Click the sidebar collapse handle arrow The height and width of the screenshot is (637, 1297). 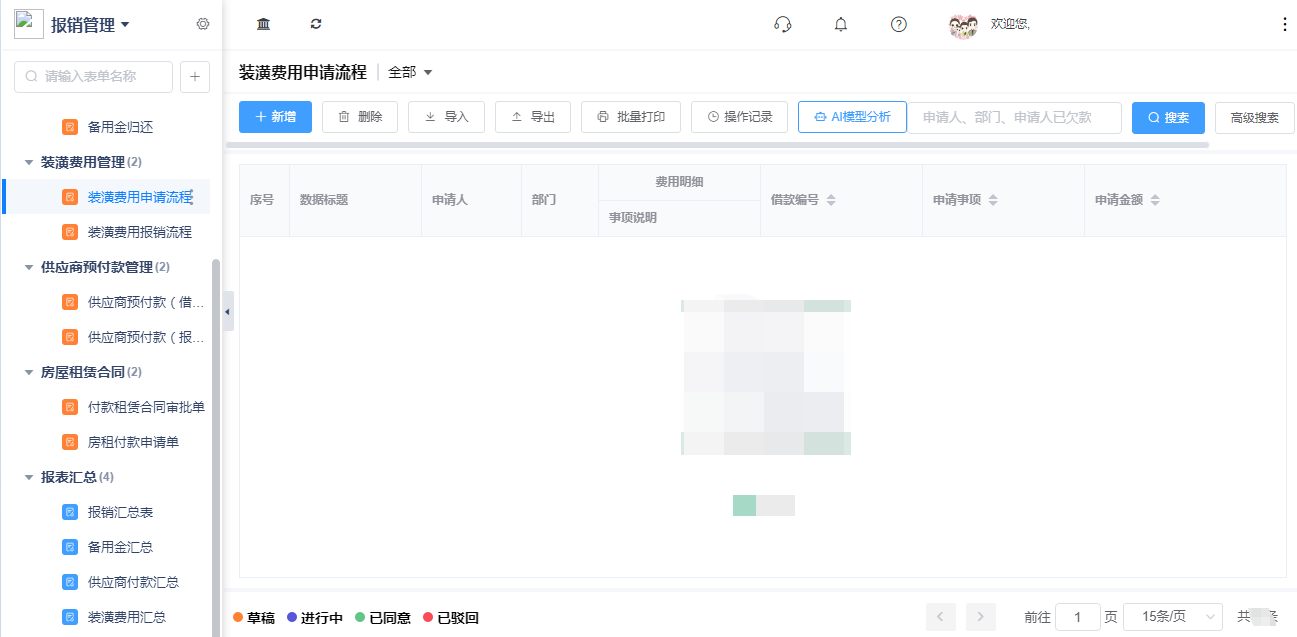coord(228,312)
